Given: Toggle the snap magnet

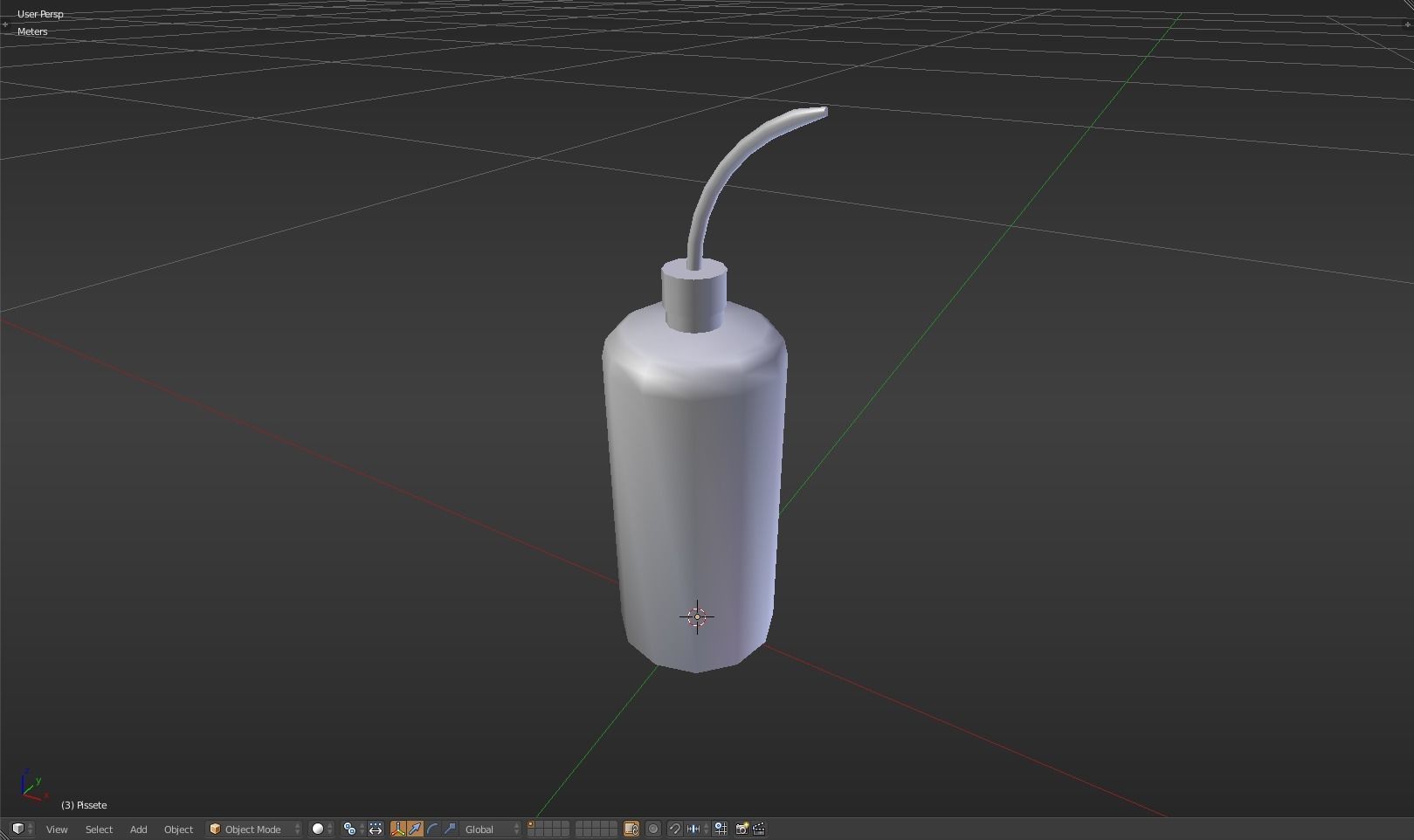Looking at the screenshot, I should pos(674,829).
